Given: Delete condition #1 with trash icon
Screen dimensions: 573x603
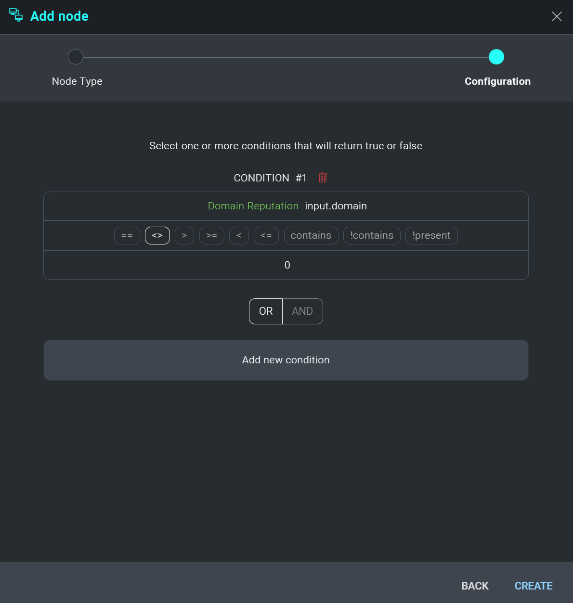Looking at the screenshot, I should (323, 178).
